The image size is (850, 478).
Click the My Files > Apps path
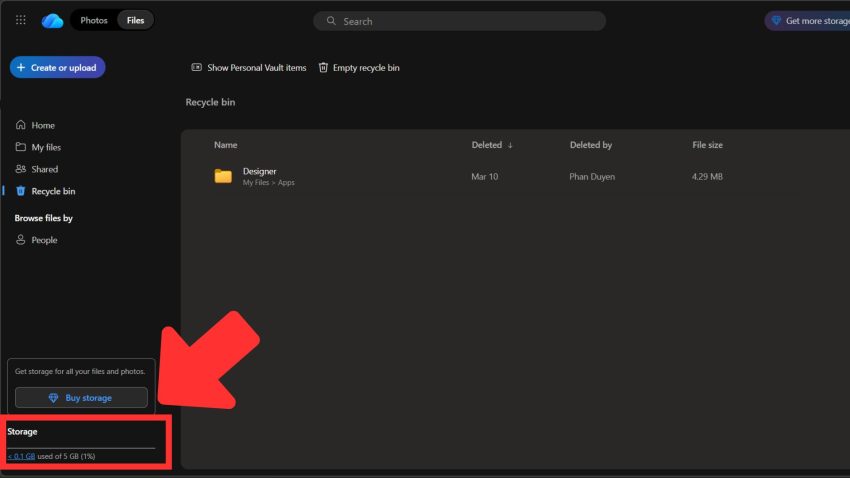tap(269, 183)
